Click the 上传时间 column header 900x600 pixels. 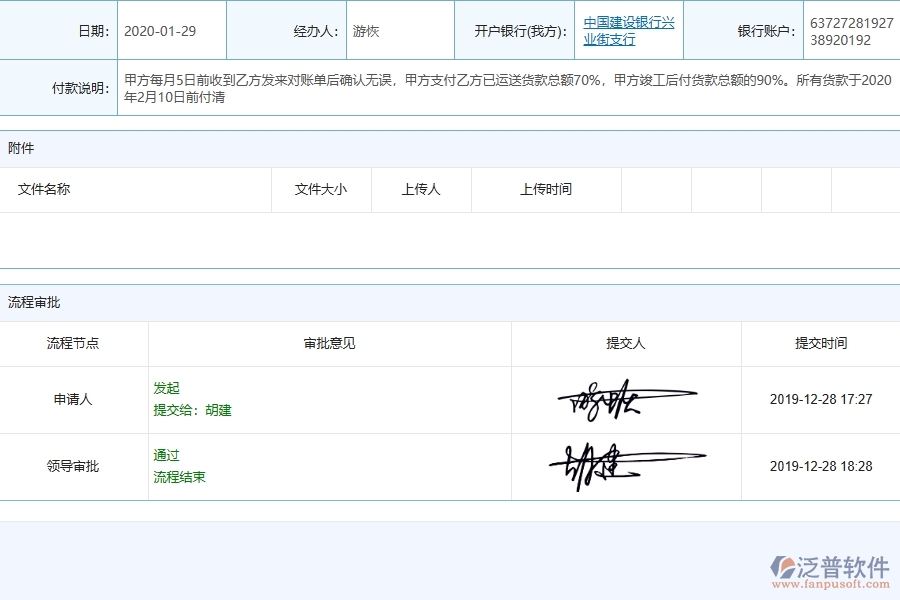[x=545, y=189]
